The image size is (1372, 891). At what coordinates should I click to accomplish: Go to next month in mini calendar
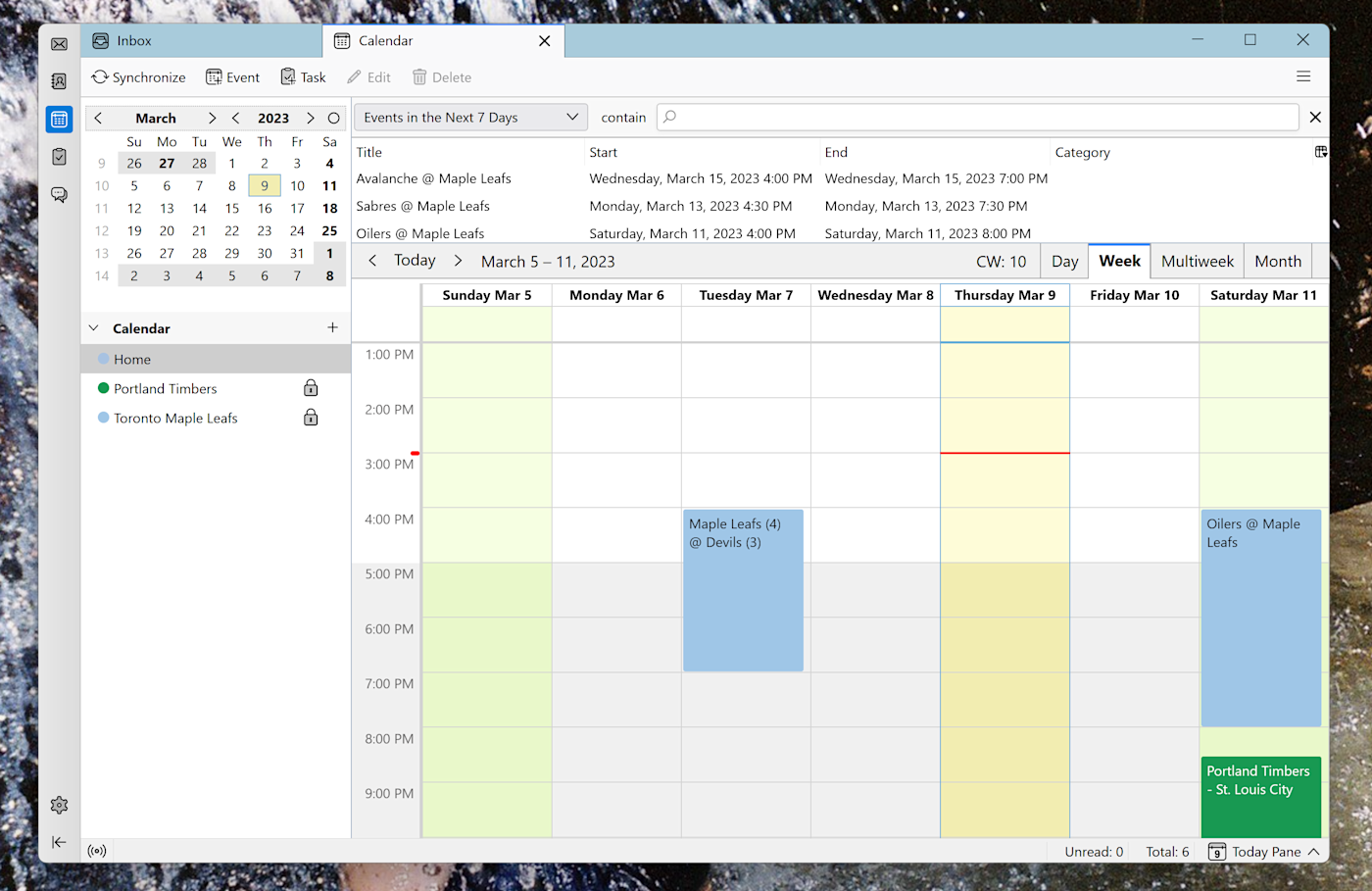point(212,118)
